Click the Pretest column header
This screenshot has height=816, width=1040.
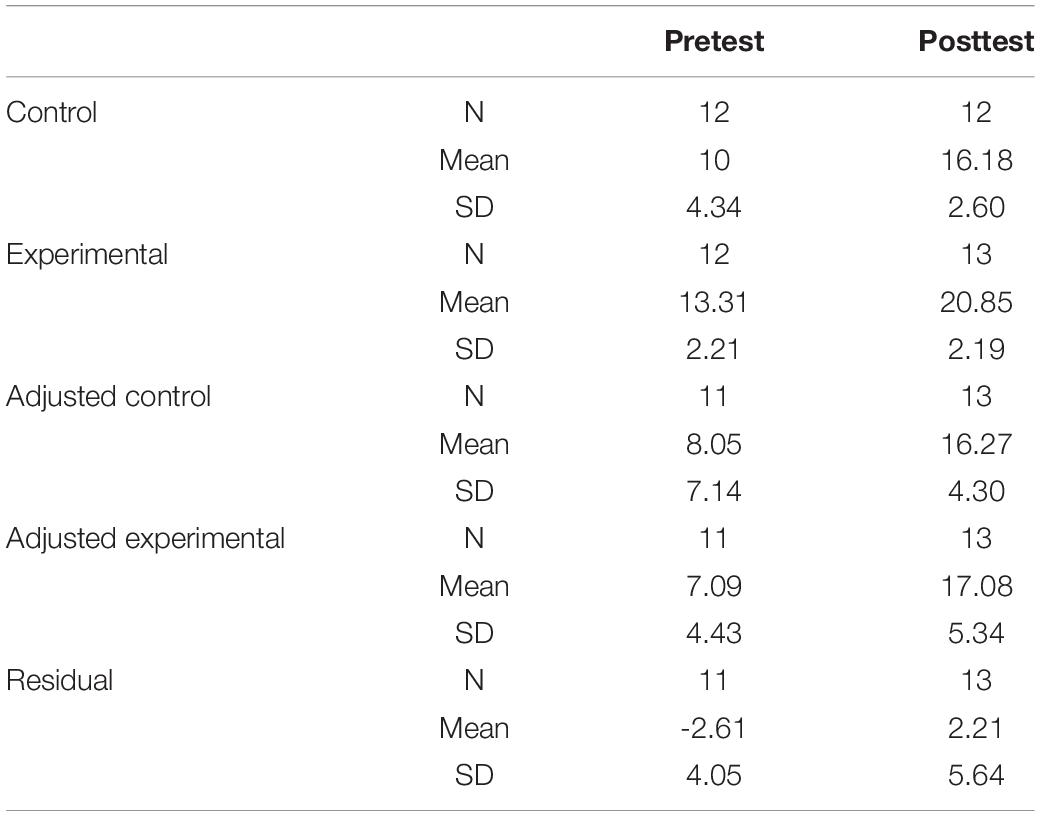pos(714,41)
